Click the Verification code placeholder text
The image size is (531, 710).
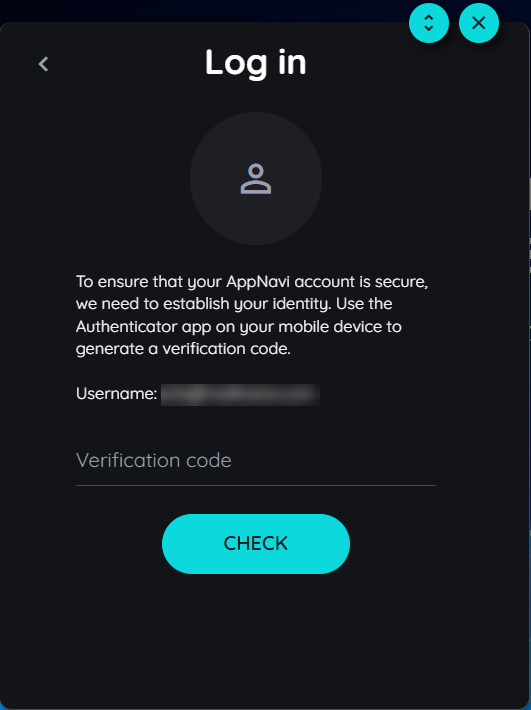[x=154, y=461]
